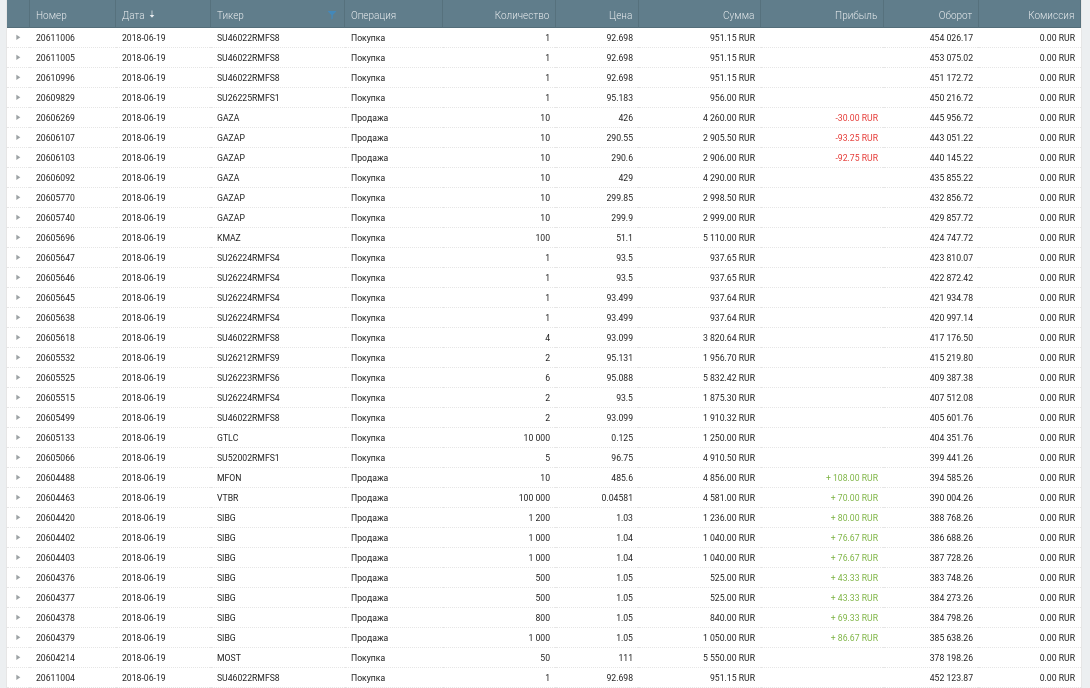Expand row of order 20609829
1090x688 pixels.
[x=18, y=98]
